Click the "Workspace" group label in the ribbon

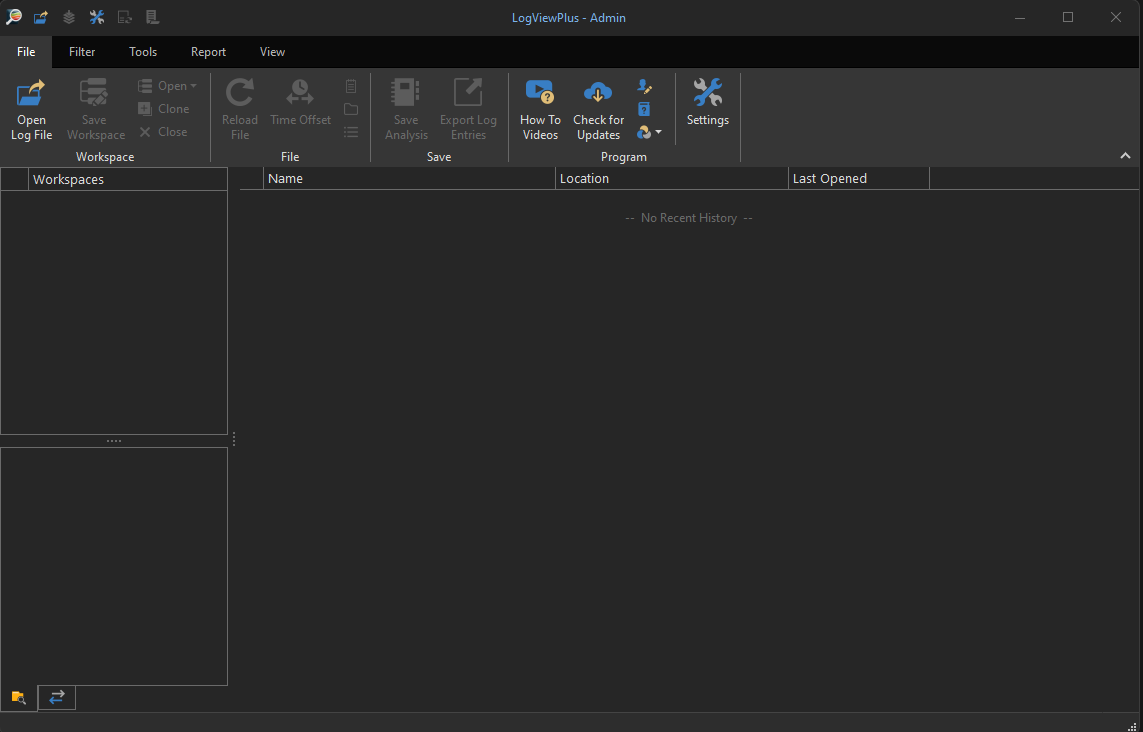105,157
